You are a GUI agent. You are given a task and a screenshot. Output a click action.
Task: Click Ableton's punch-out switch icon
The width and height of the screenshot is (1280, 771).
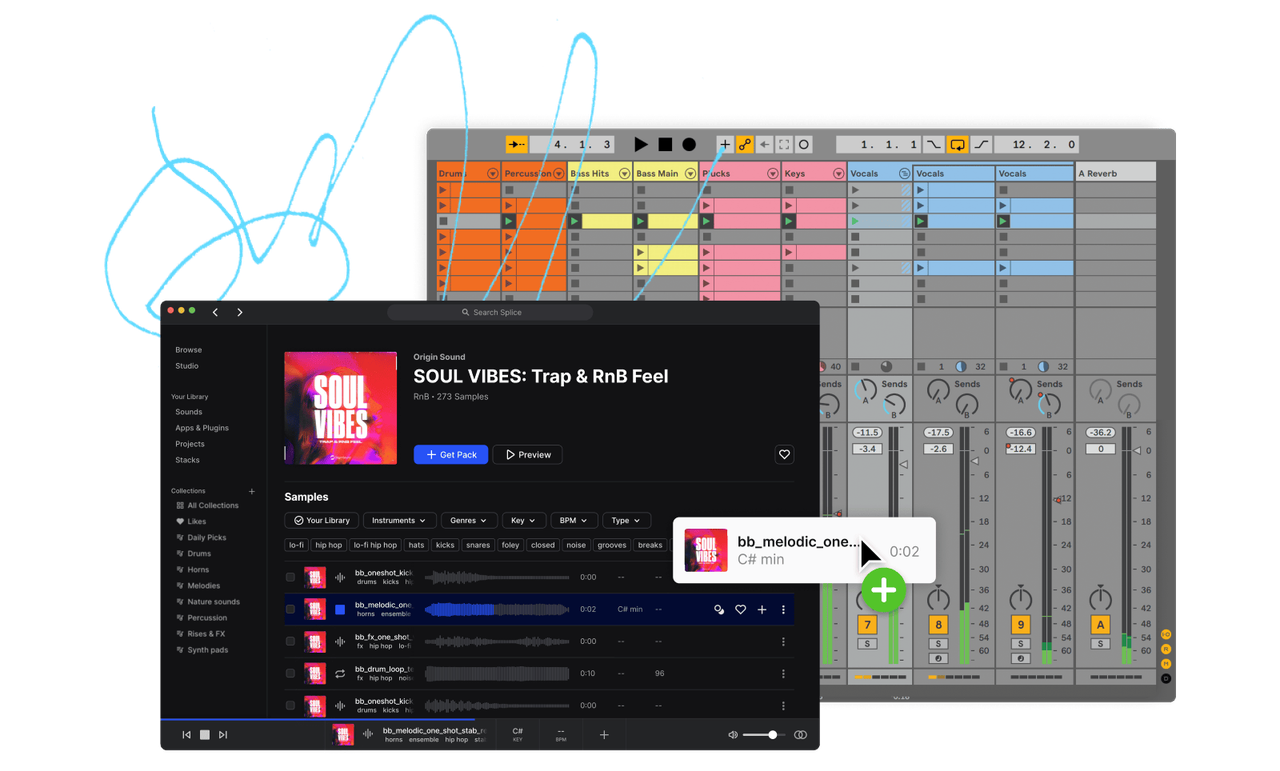pyautogui.click(x=981, y=145)
